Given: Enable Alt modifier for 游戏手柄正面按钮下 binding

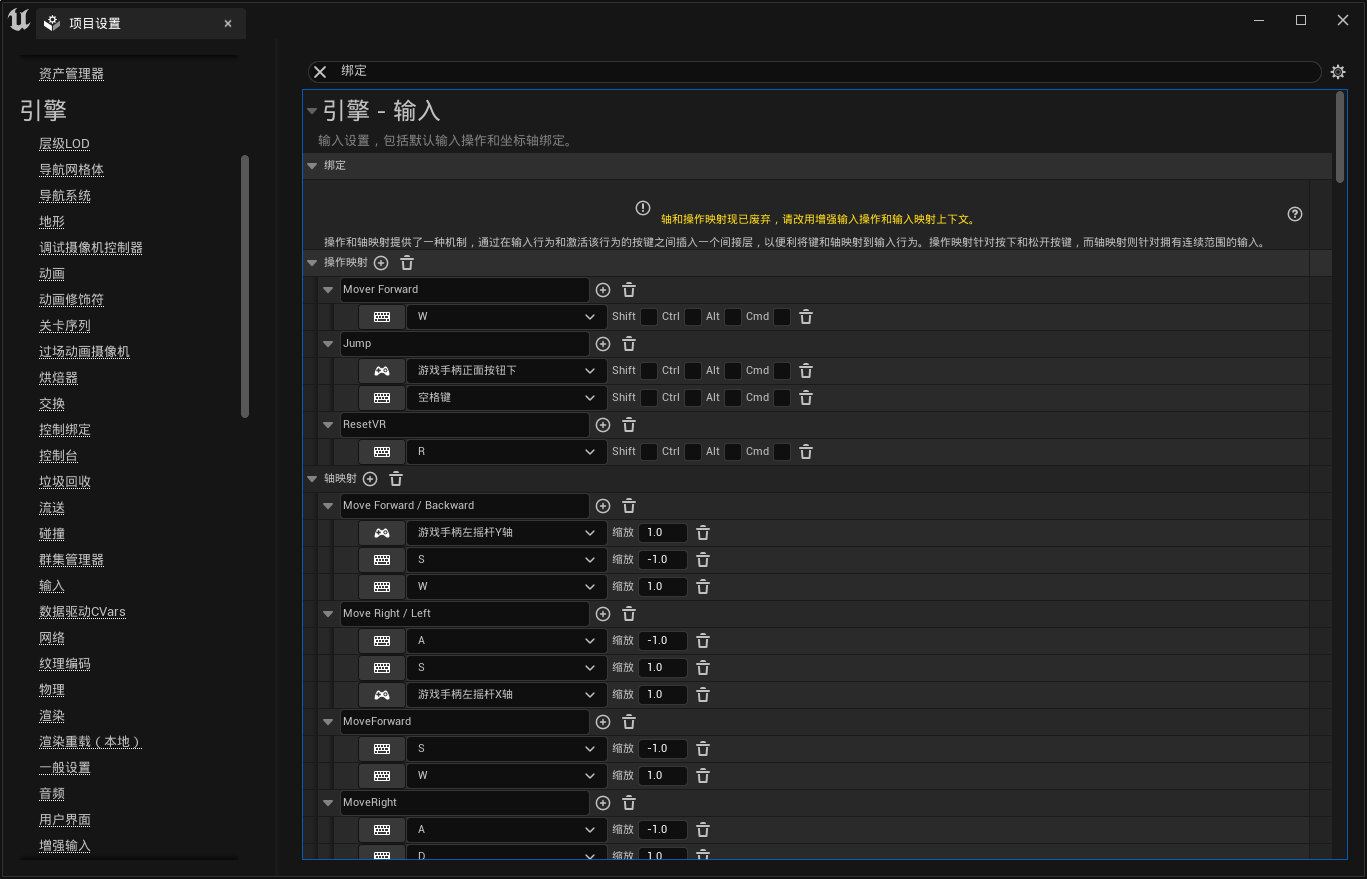Looking at the screenshot, I should [733, 371].
